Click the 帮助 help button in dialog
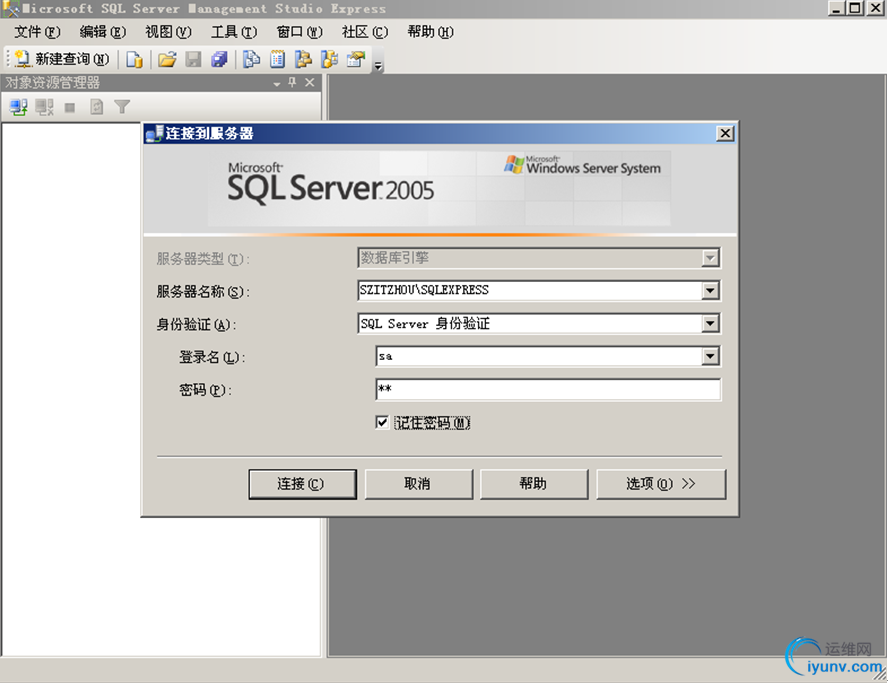The image size is (888, 683). (x=534, y=484)
